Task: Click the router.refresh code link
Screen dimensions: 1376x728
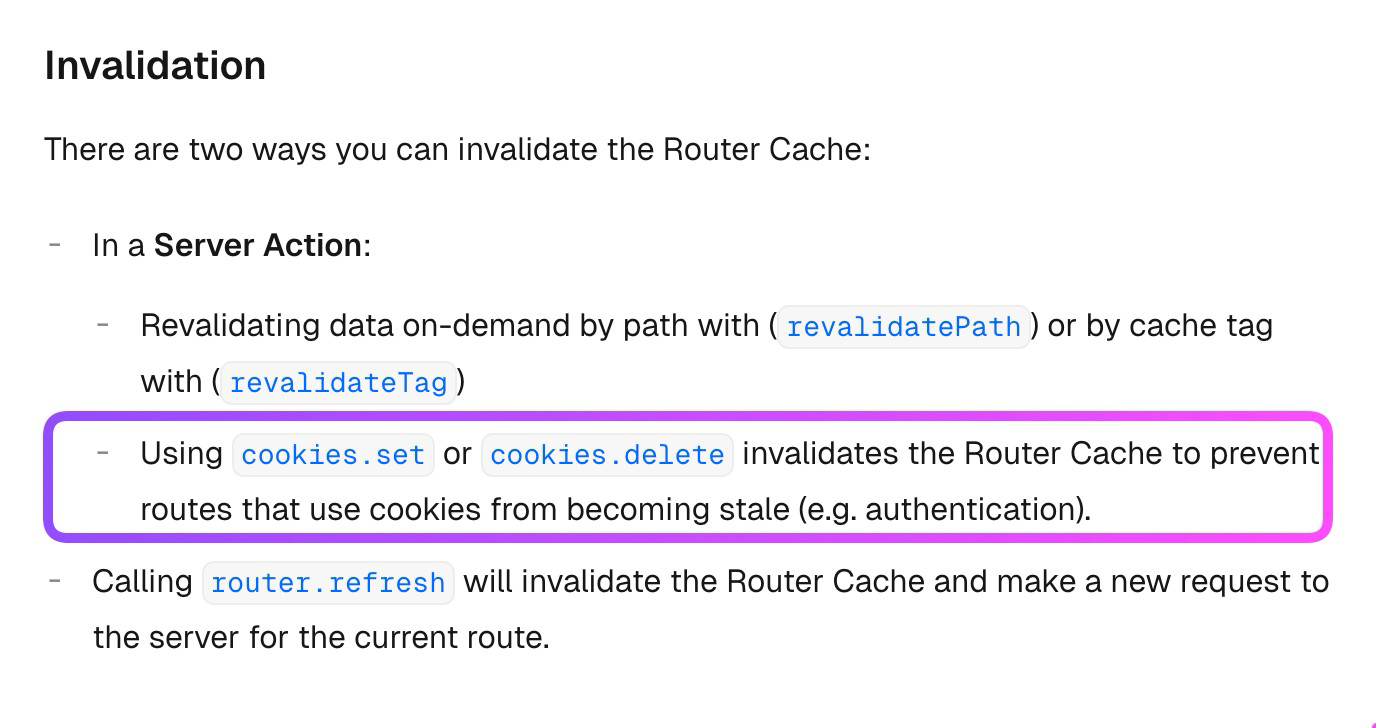Action: (328, 583)
